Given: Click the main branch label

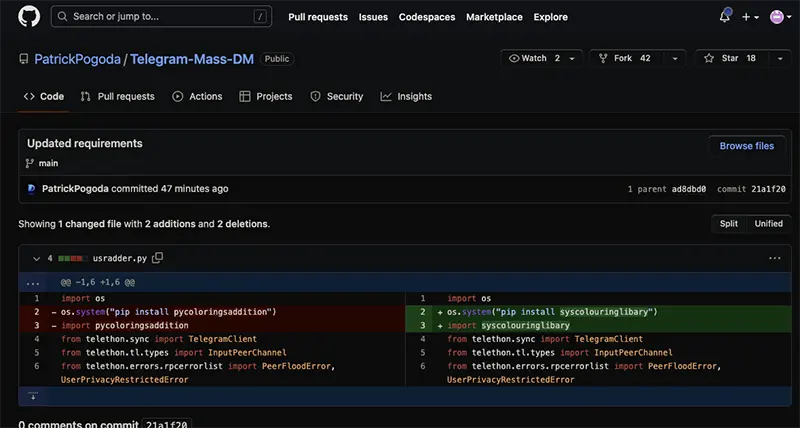Looking at the screenshot, I should click(x=48, y=163).
